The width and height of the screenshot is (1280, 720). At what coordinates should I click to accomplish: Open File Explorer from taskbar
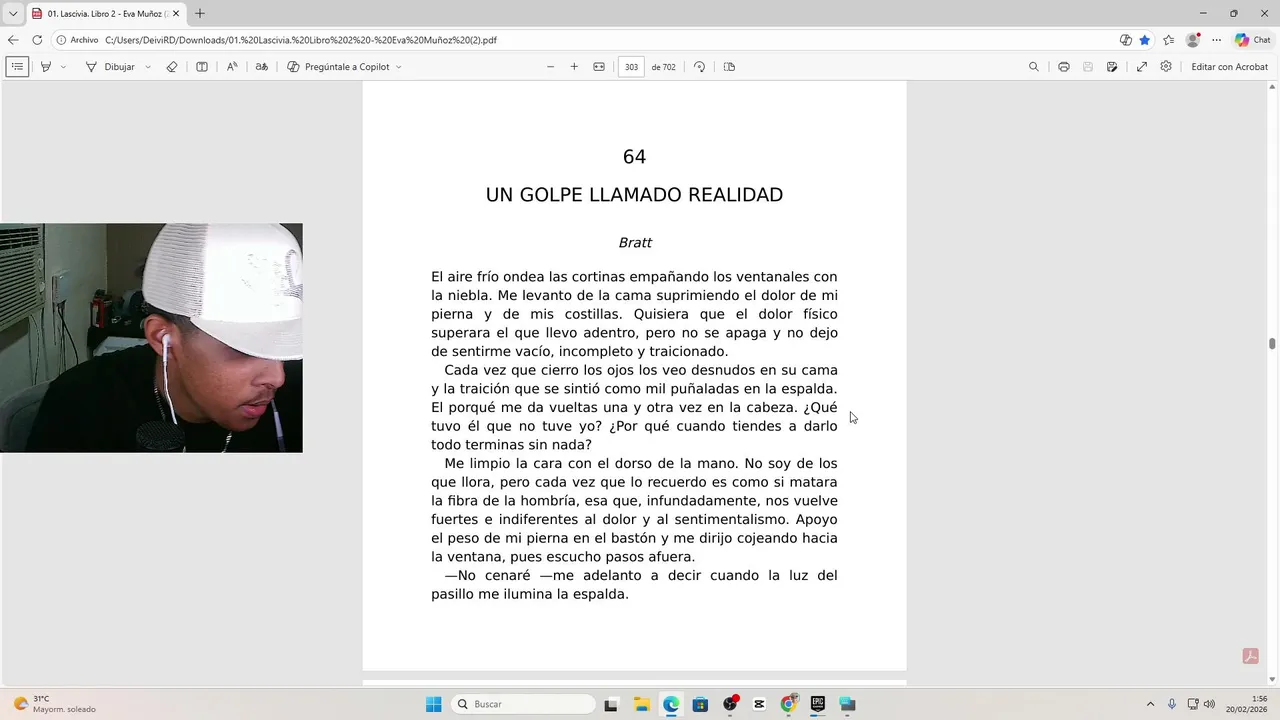pos(641,704)
